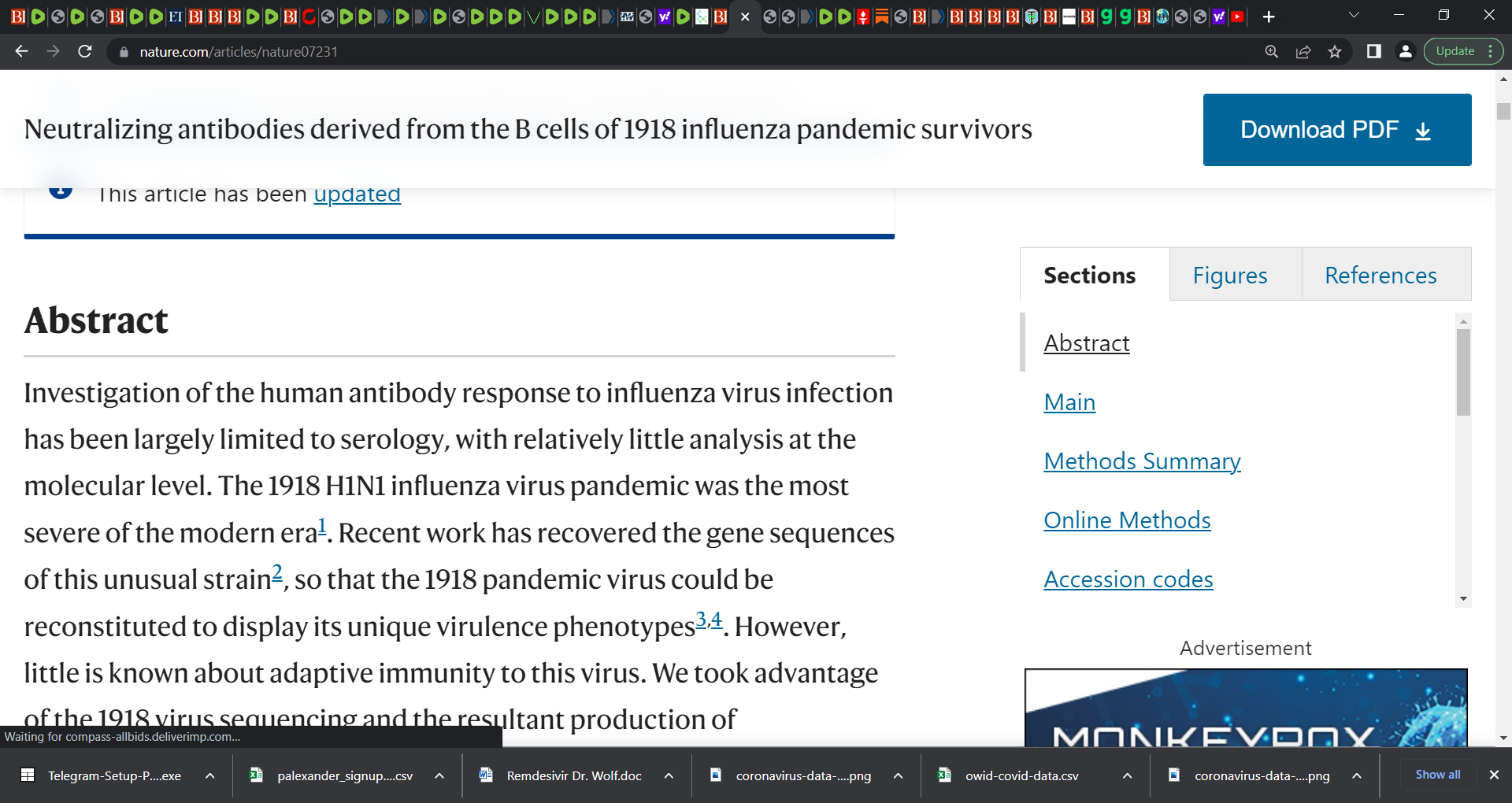
Task: Go back using the browser back arrow
Action: 22,51
